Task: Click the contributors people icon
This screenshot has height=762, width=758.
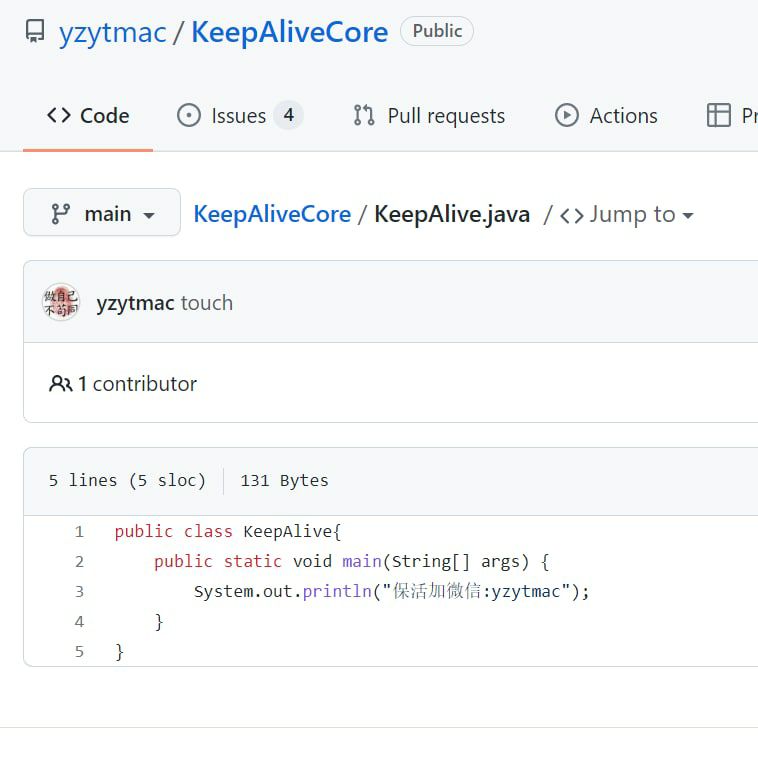Action: 60,383
